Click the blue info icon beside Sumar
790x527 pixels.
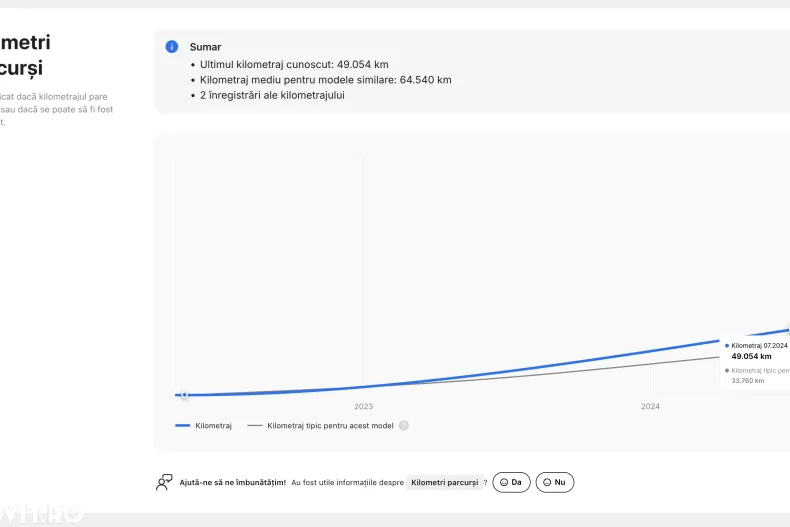[x=172, y=47]
